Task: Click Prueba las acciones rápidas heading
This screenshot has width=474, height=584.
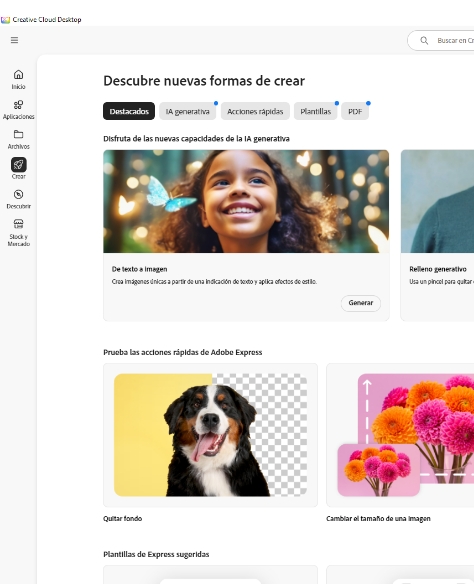Action: (182, 352)
